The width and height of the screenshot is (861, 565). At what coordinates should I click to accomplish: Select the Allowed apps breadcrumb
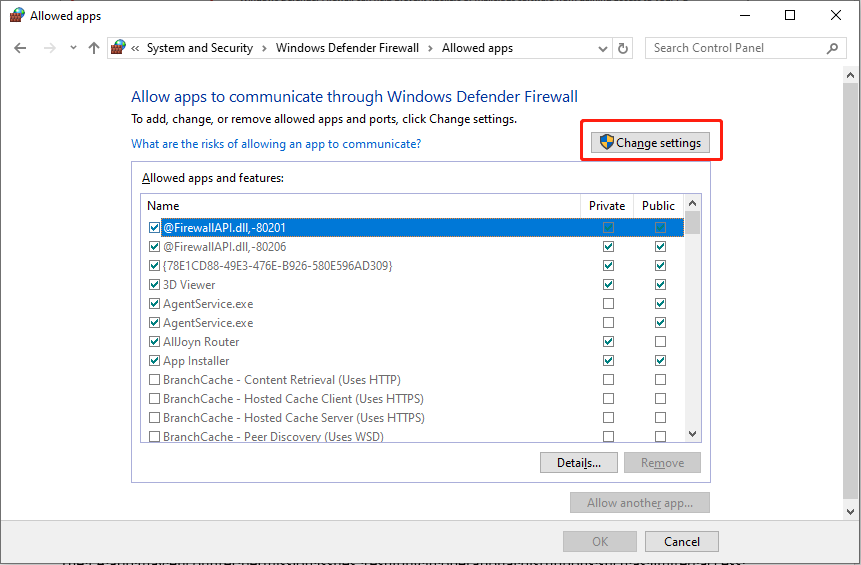point(477,48)
